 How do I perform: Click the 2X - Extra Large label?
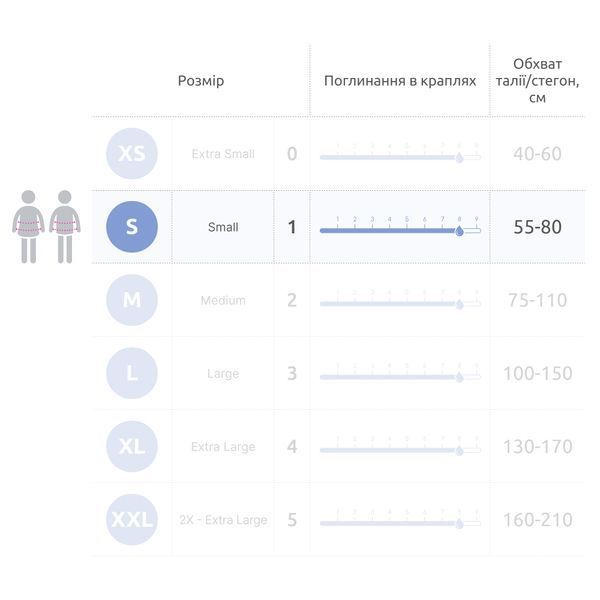point(223,520)
